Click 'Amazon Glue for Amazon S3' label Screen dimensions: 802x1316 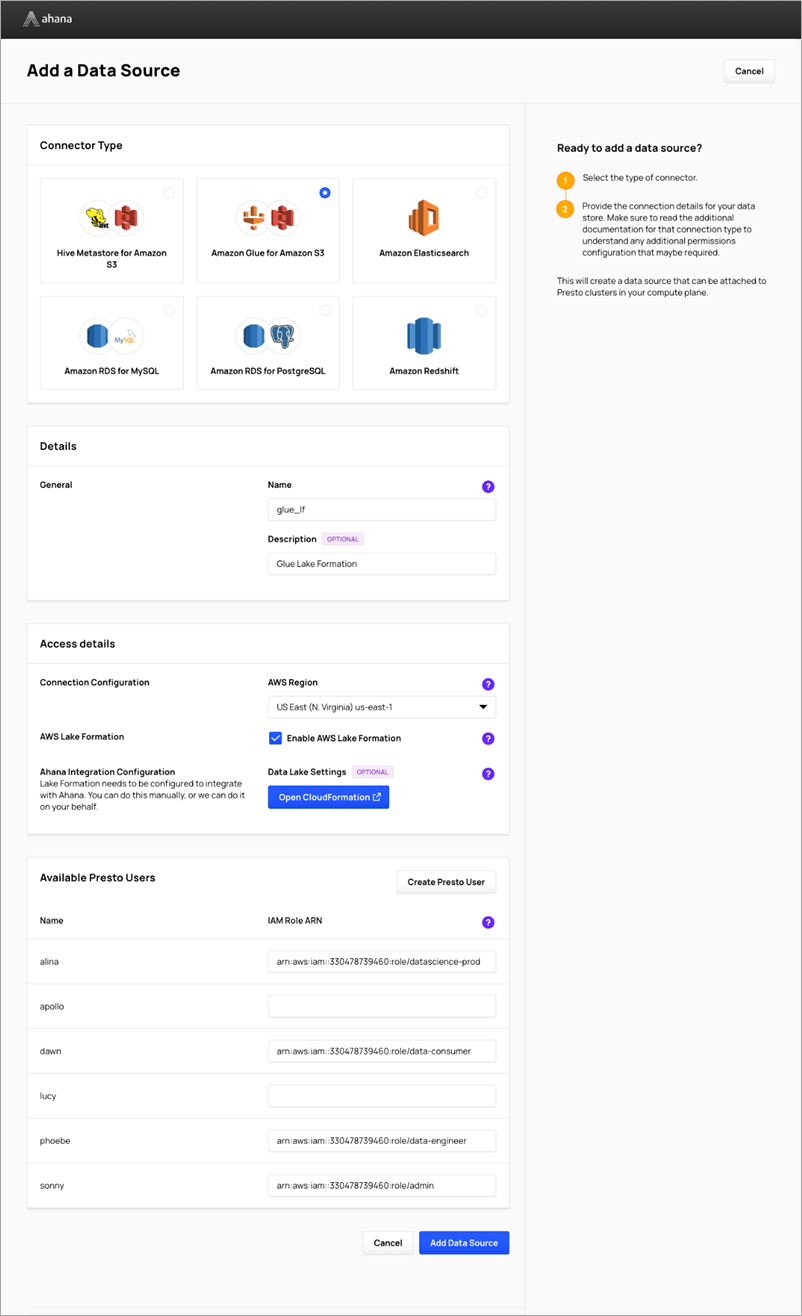pos(268,254)
